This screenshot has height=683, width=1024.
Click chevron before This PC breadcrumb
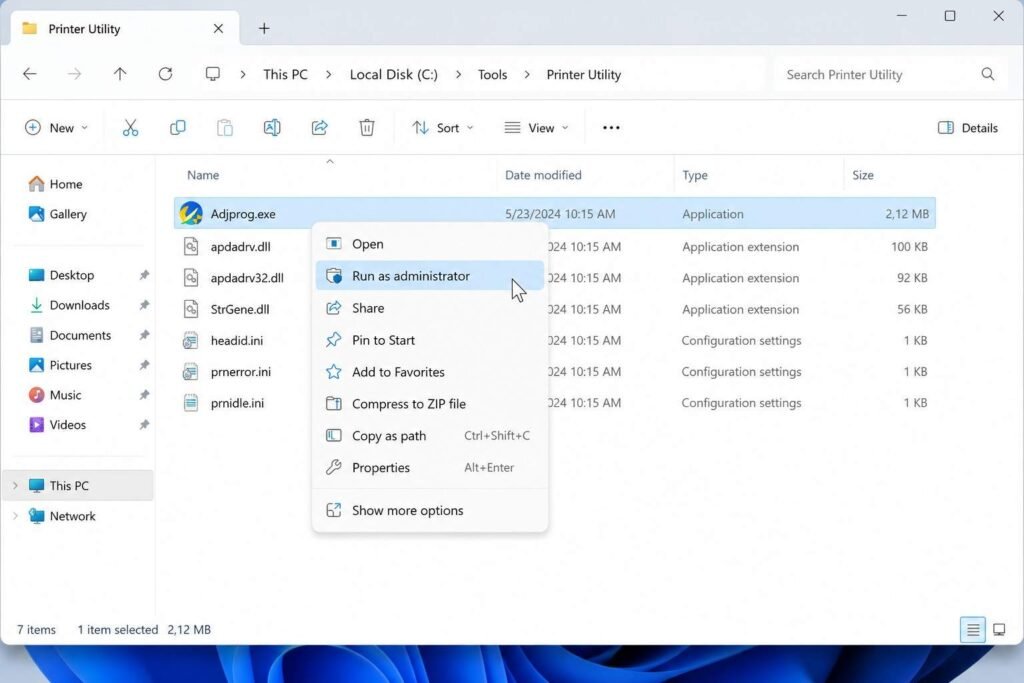[243, 75]
